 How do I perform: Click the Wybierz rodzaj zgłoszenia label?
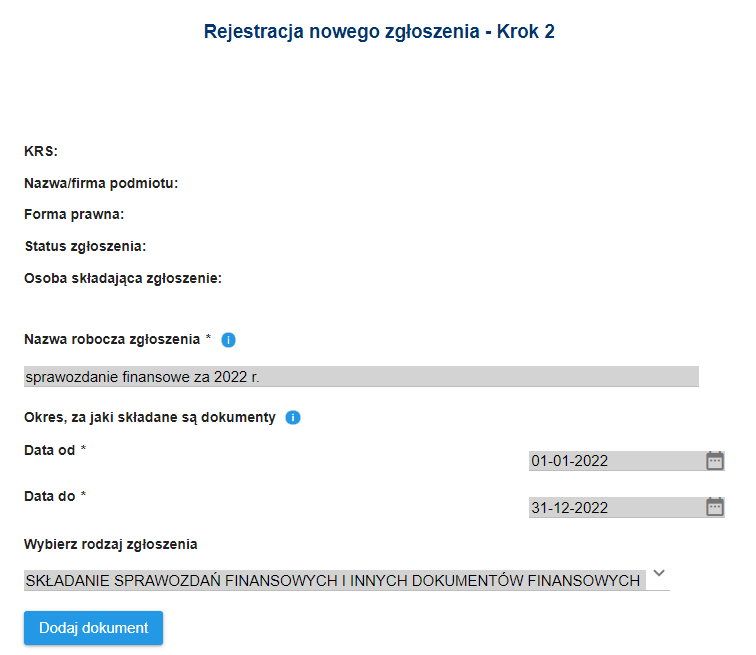[x=111, y=545]
